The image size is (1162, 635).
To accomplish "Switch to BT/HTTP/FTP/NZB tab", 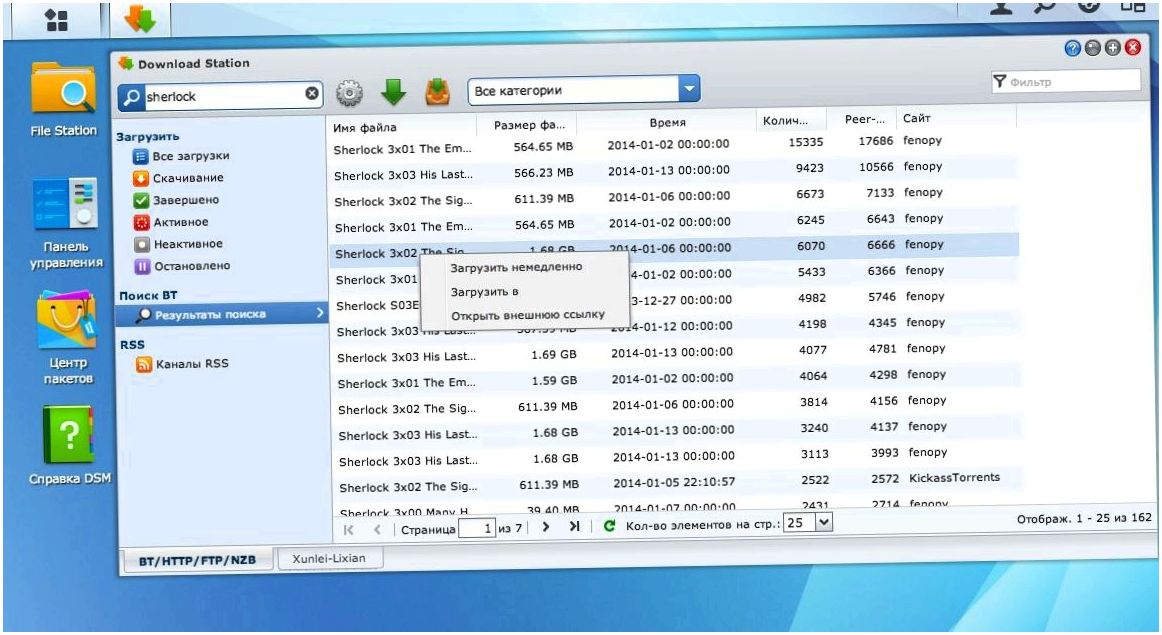I will click(197, 561).
